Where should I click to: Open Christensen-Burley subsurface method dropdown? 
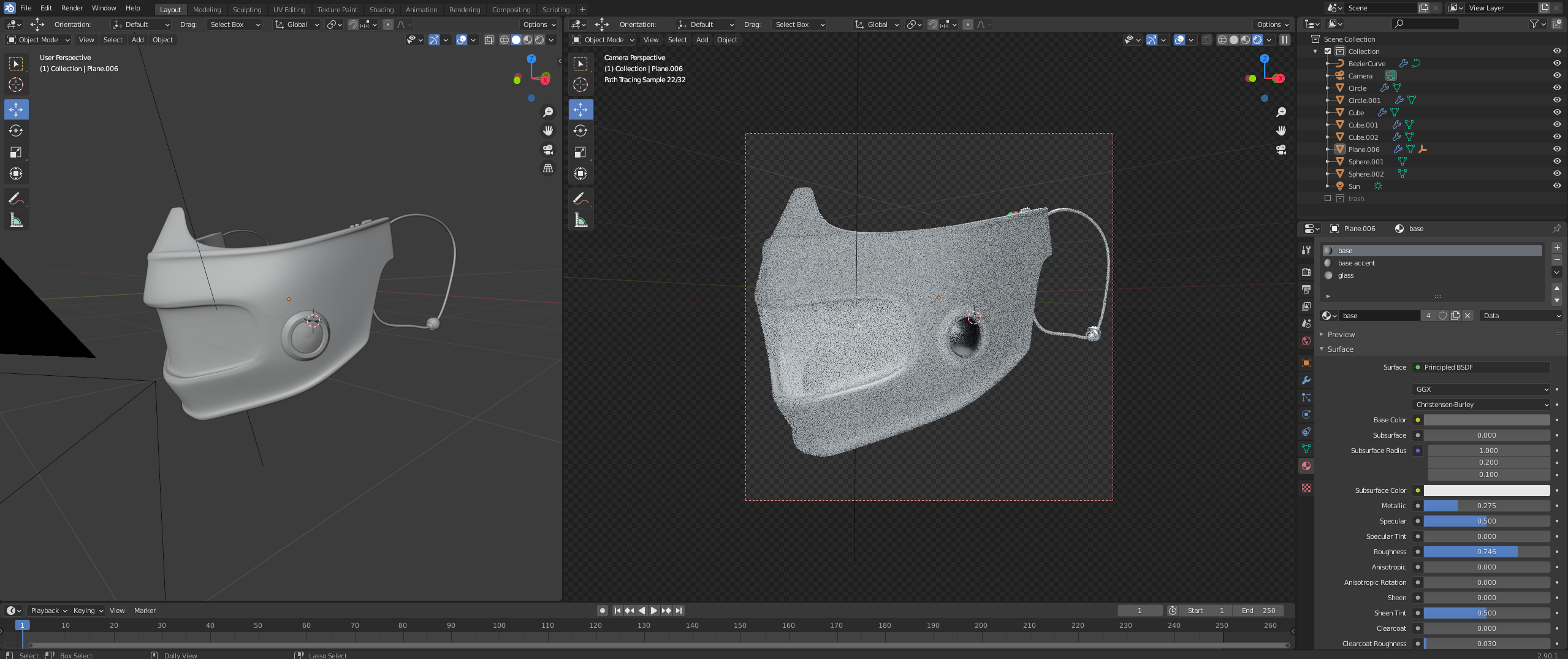[1481, 405]
